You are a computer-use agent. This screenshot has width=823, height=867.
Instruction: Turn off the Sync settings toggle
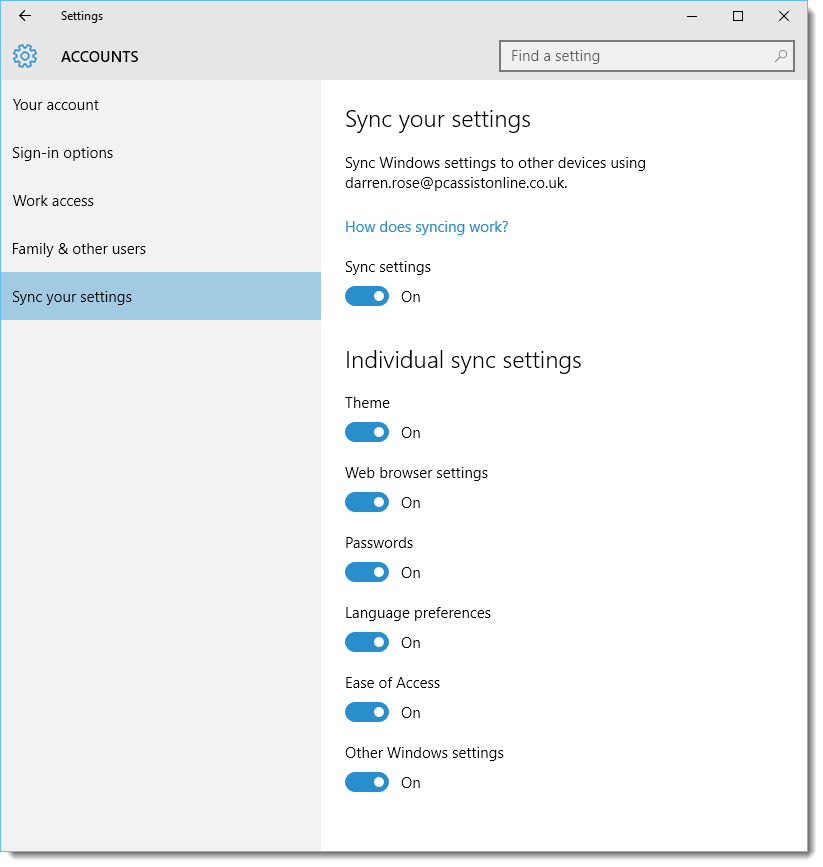coord(367,296)
